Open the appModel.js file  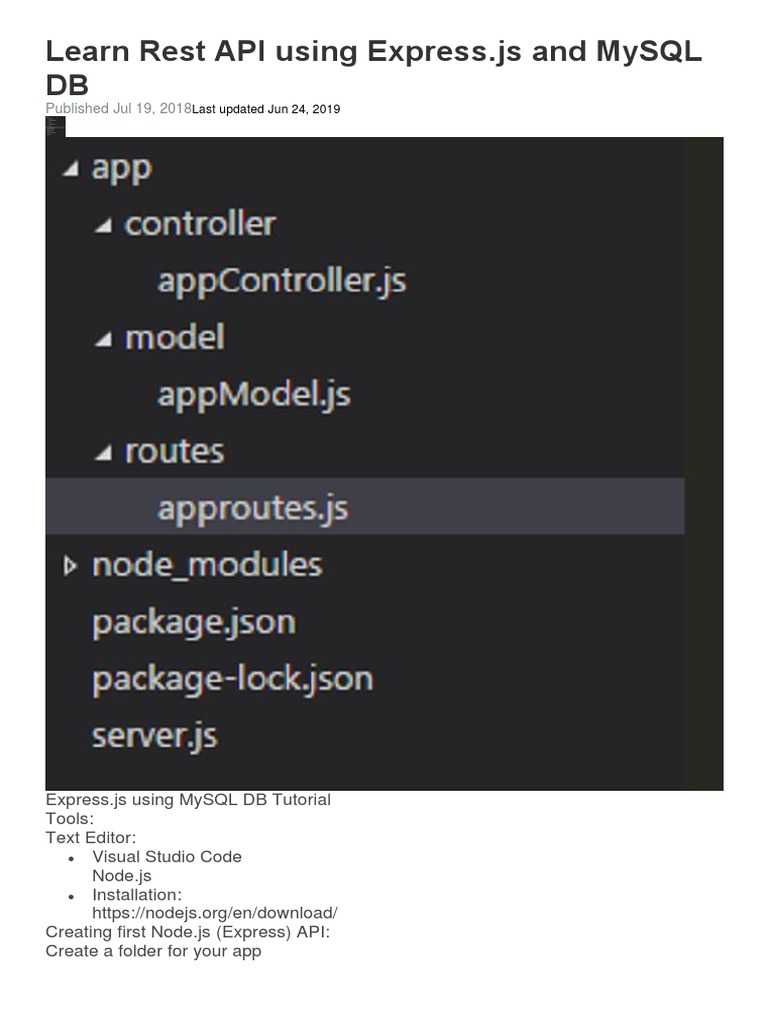[253, 395]
